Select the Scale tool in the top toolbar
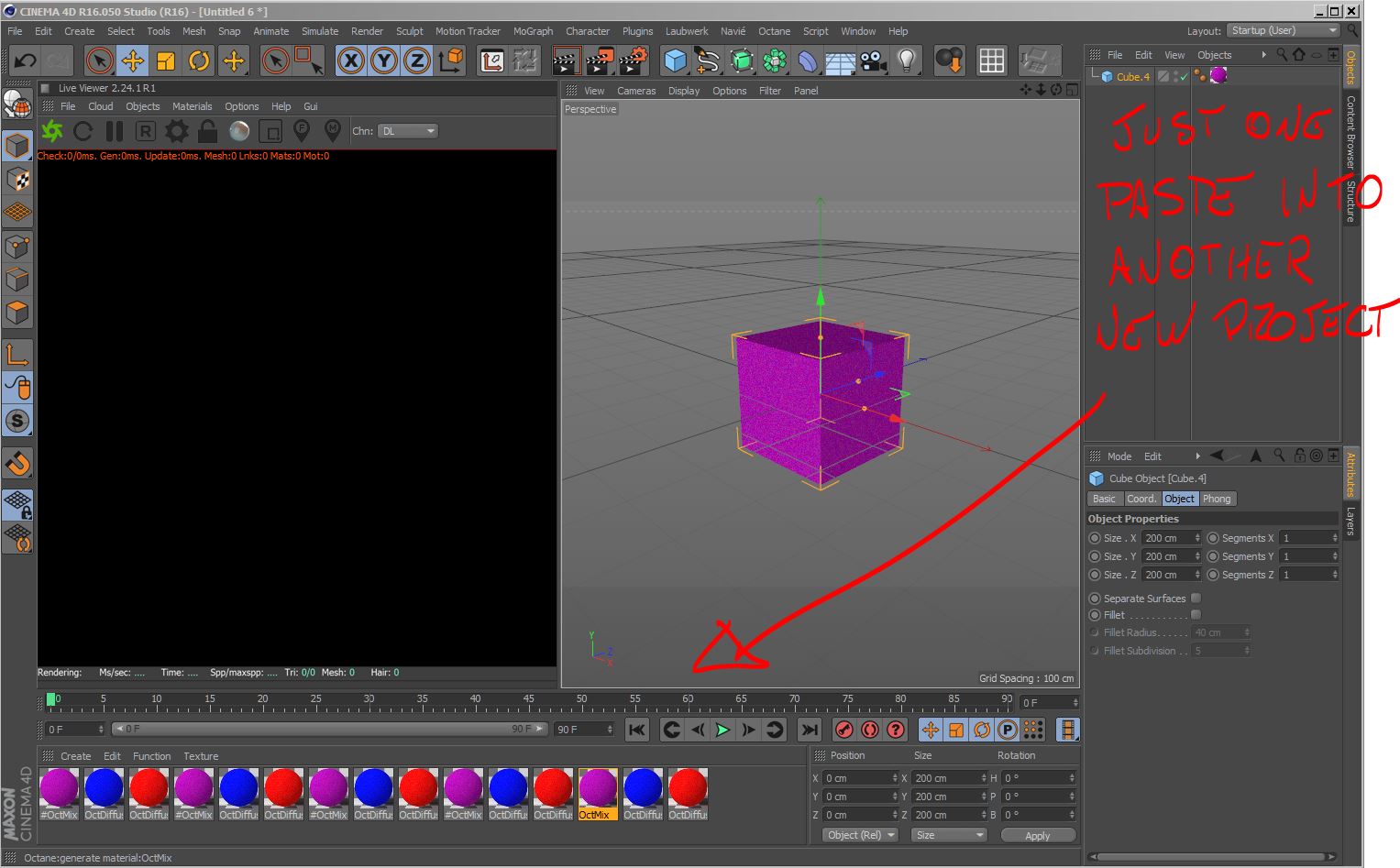Viewport: 1400px width, 868px height. coord(165,61)
